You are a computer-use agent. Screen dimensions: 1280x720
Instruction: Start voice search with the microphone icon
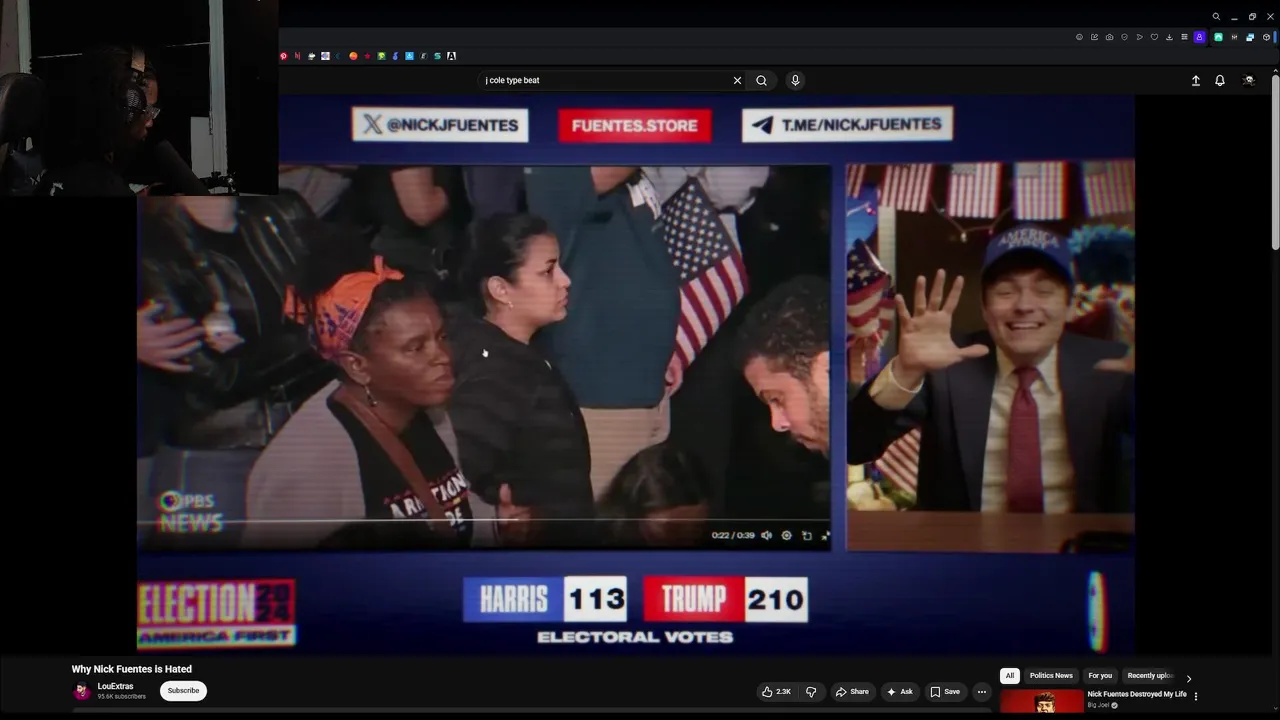pyautogui.click(x=795, y=80)
